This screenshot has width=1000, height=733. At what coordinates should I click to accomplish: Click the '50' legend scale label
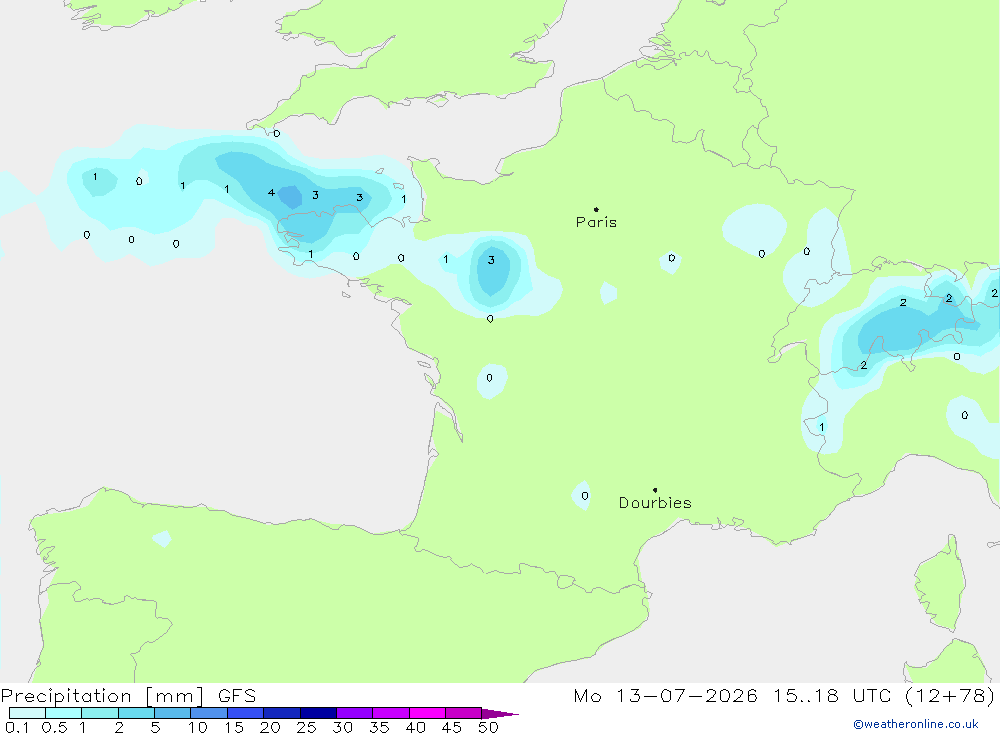pos(488,727)
